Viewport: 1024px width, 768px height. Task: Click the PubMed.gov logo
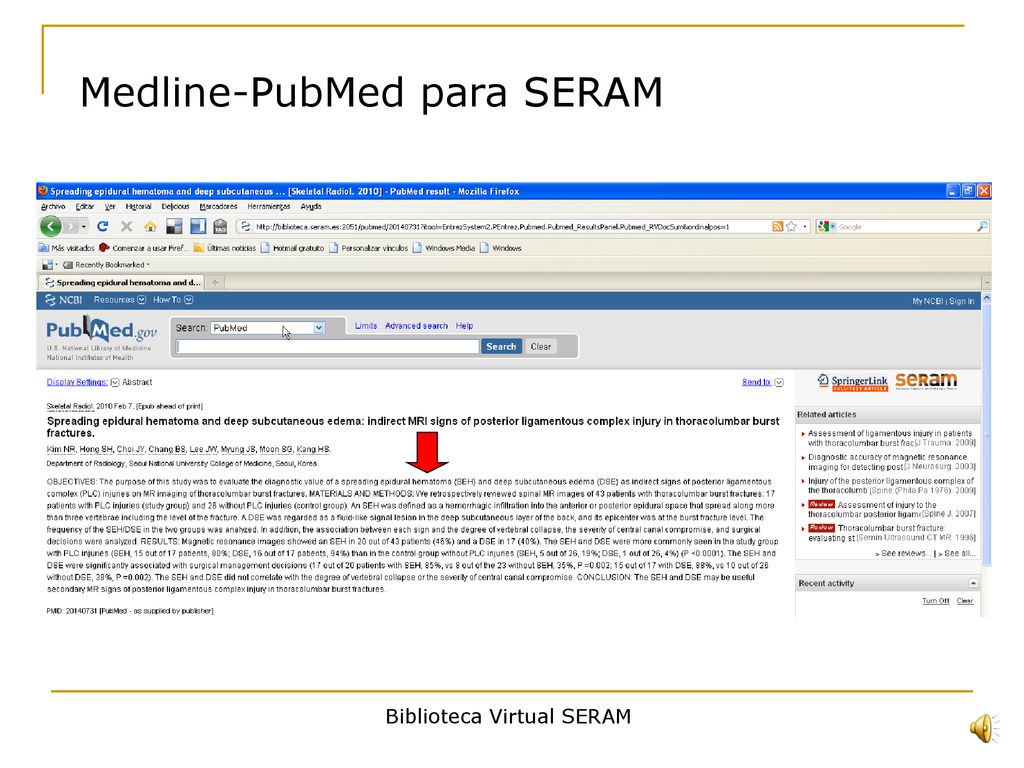click(x=101, y=330)
